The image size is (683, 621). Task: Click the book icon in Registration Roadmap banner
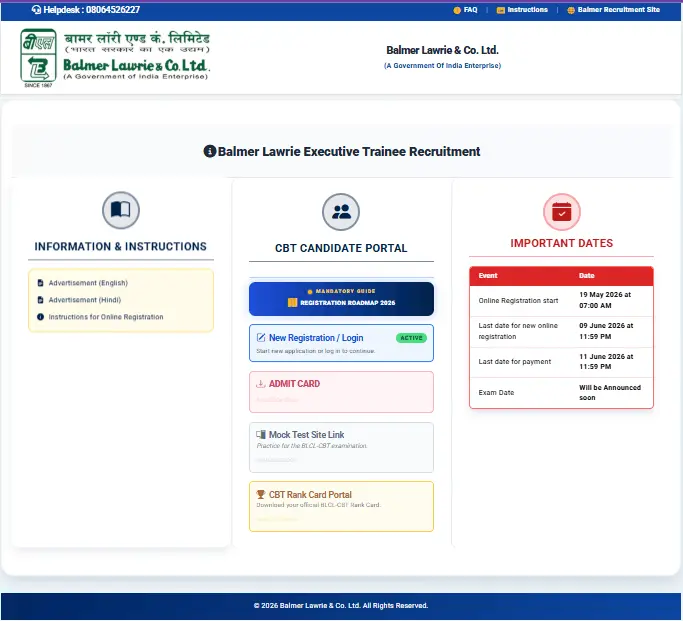click(x=292, y=302)
